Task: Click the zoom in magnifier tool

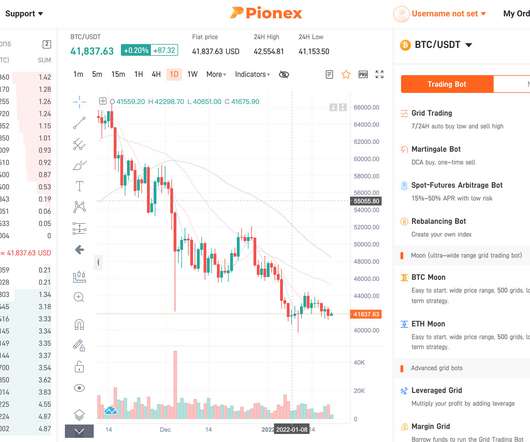Action: 79,297
